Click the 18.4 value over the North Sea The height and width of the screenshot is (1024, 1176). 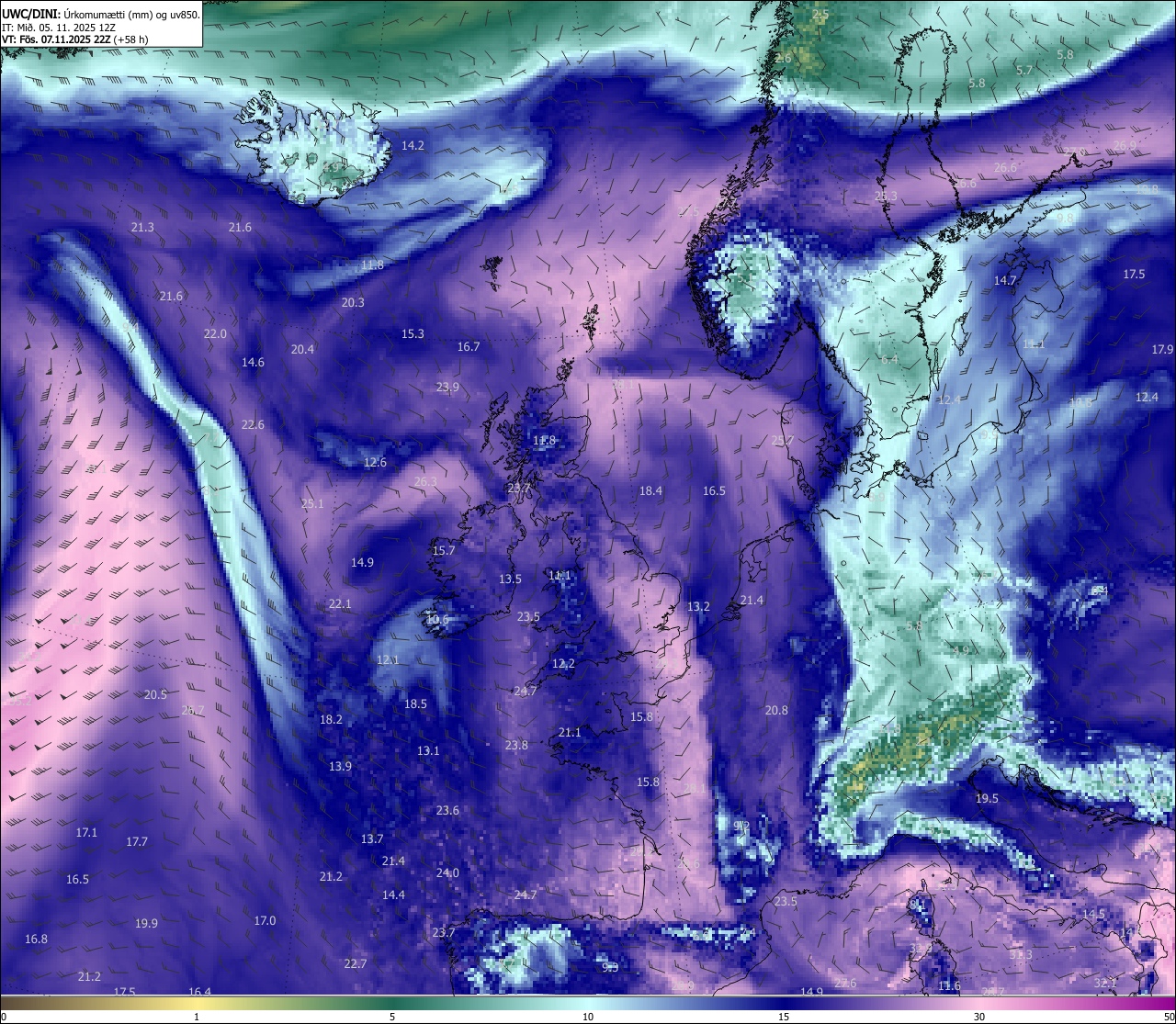(x=650, y=490)
